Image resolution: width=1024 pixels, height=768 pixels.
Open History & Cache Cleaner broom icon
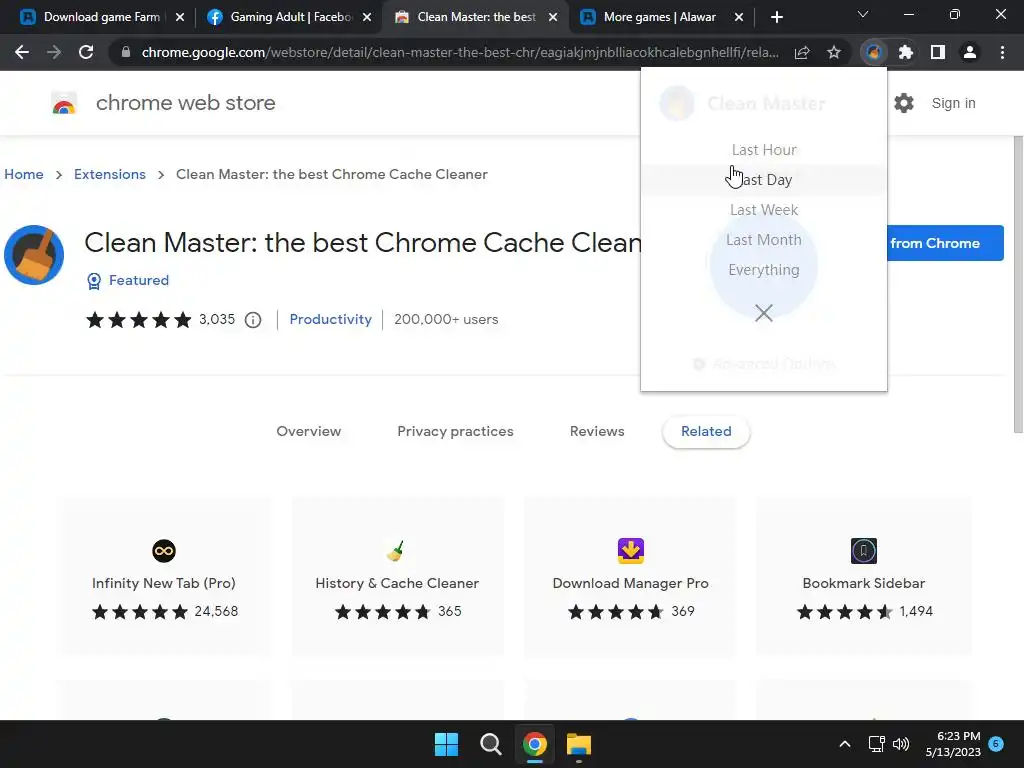pos(396,551)
